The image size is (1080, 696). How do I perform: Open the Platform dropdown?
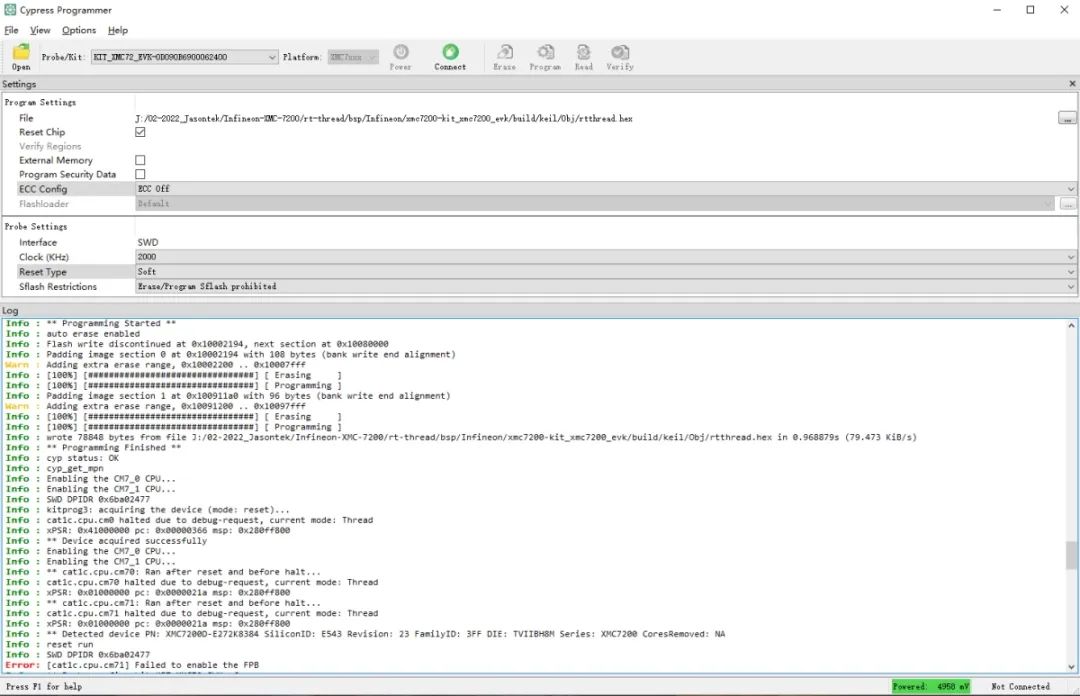(353, 57)
